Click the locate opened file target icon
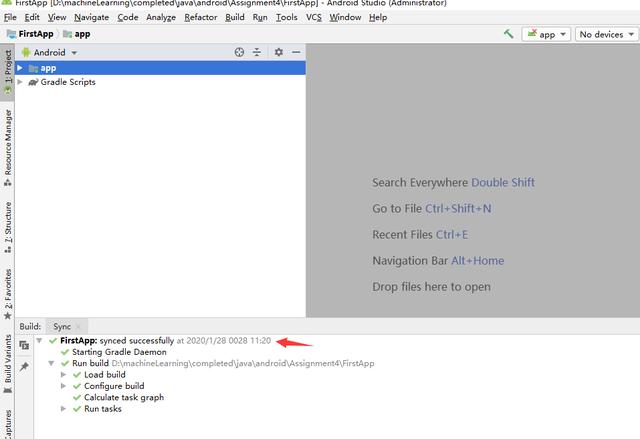The height and width of the screenshot is (439, 640). (239, 52)
